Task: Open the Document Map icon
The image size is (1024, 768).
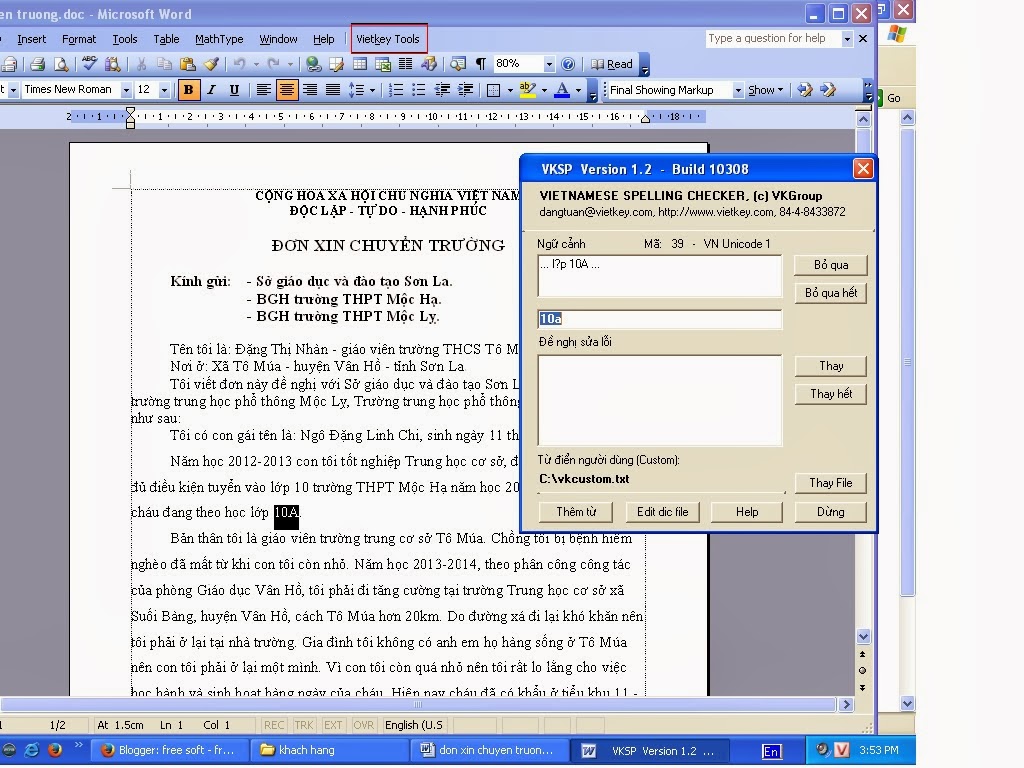Action: point(458,64)
